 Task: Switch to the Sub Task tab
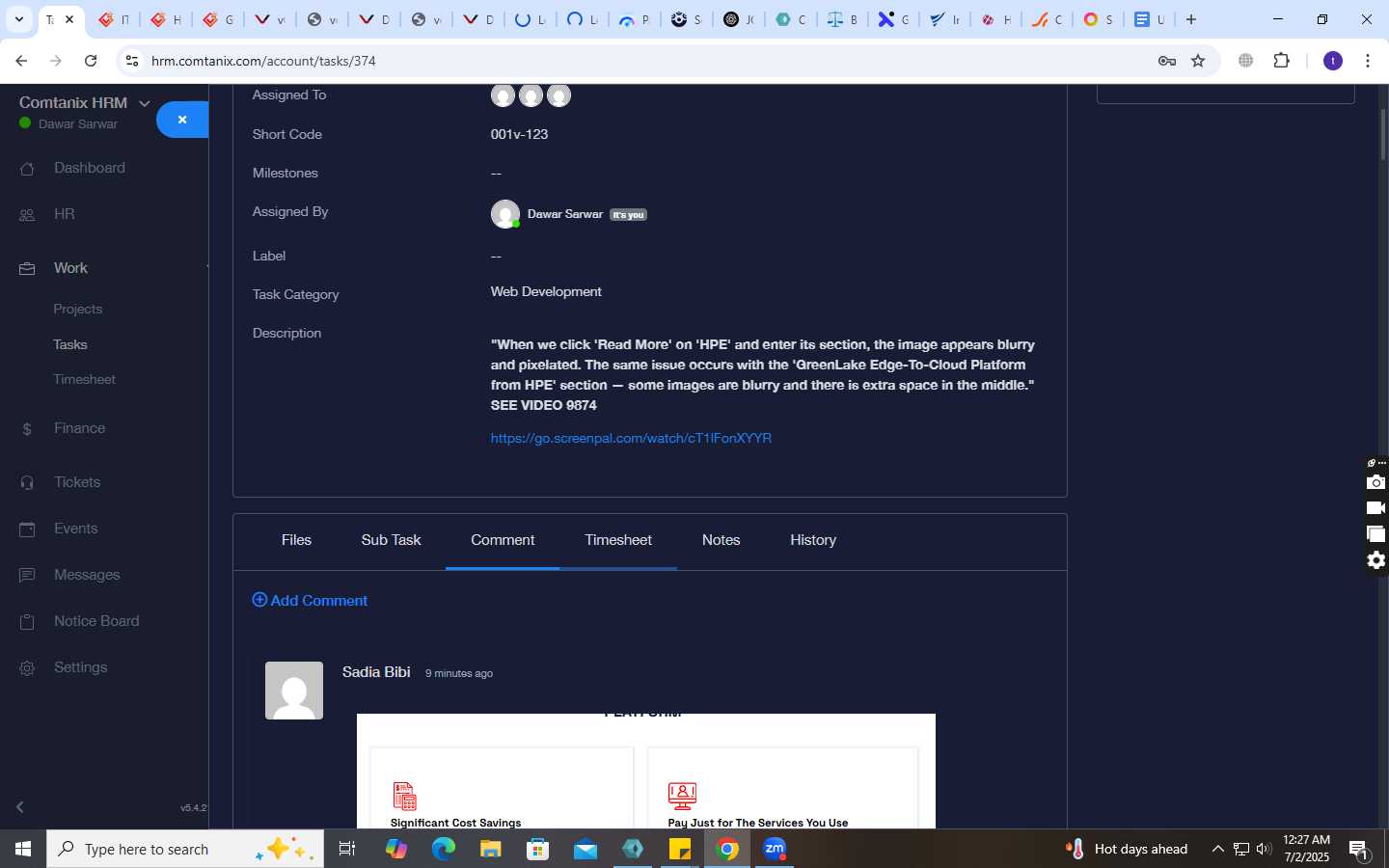(391, 540)
